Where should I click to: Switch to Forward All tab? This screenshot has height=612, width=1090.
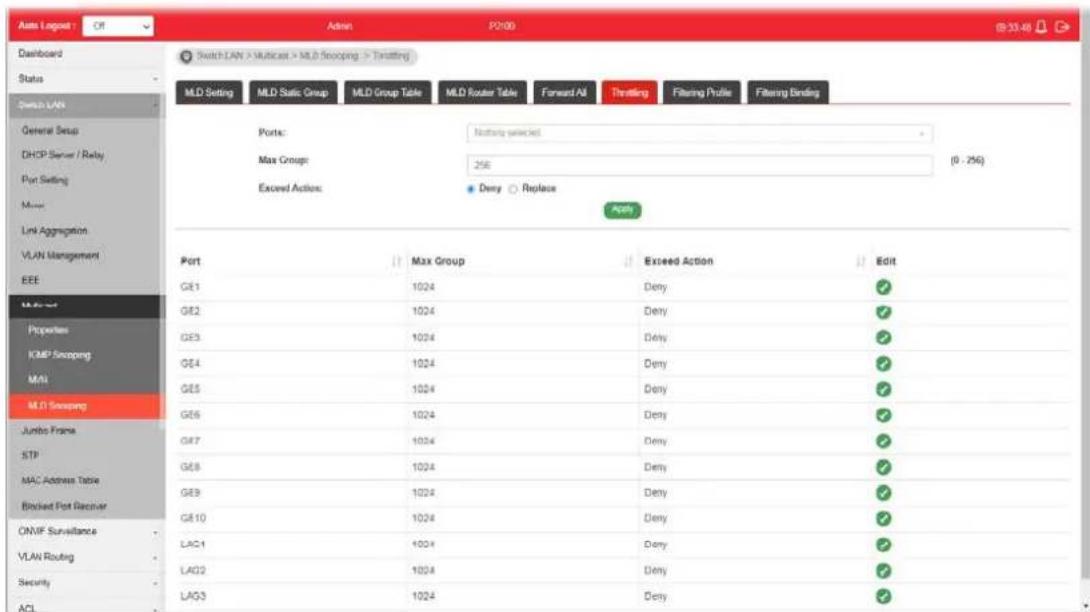point(564,92)
